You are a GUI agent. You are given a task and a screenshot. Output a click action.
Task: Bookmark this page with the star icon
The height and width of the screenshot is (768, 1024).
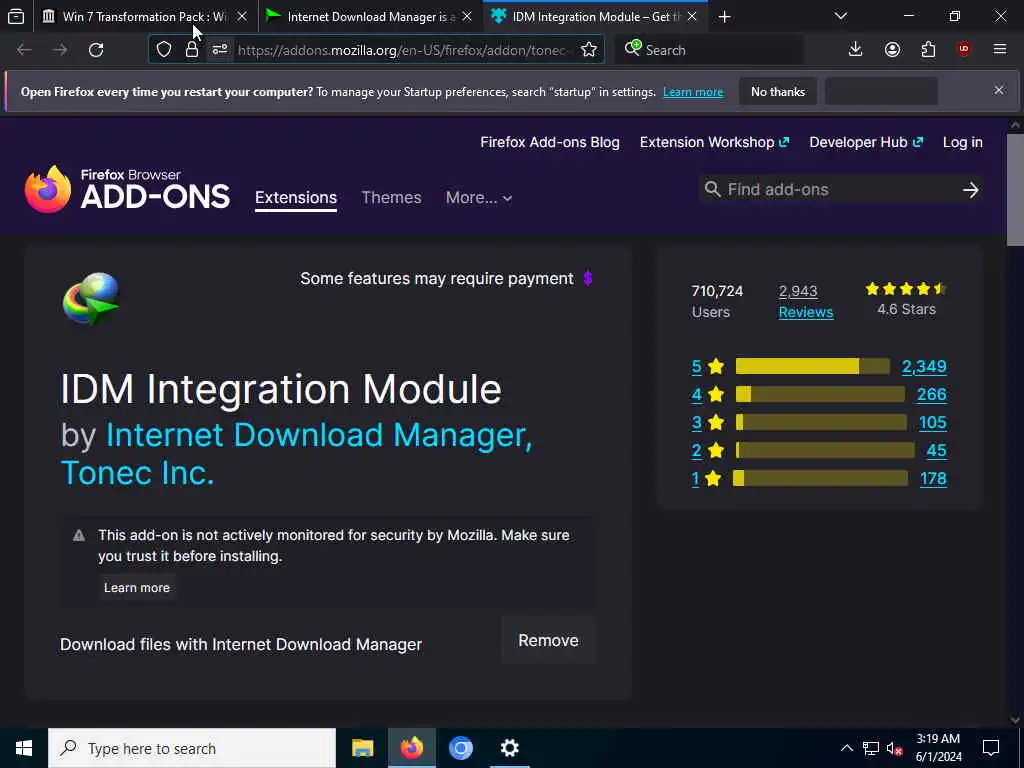[x=588, y=50]
